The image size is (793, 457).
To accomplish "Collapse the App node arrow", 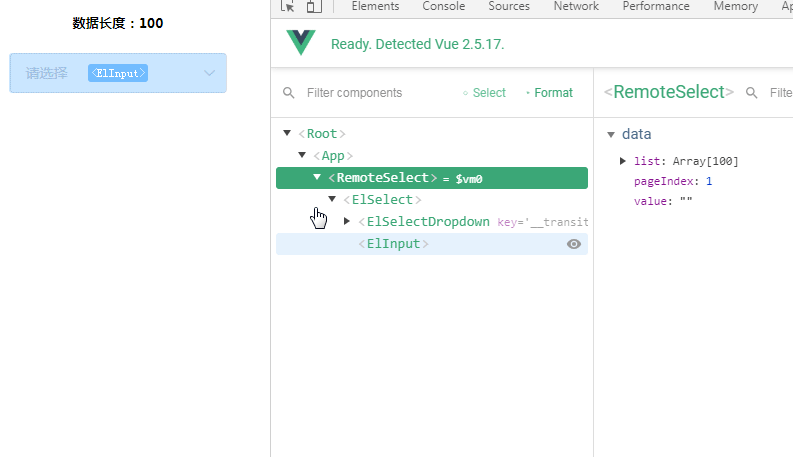I will point(302,155).
